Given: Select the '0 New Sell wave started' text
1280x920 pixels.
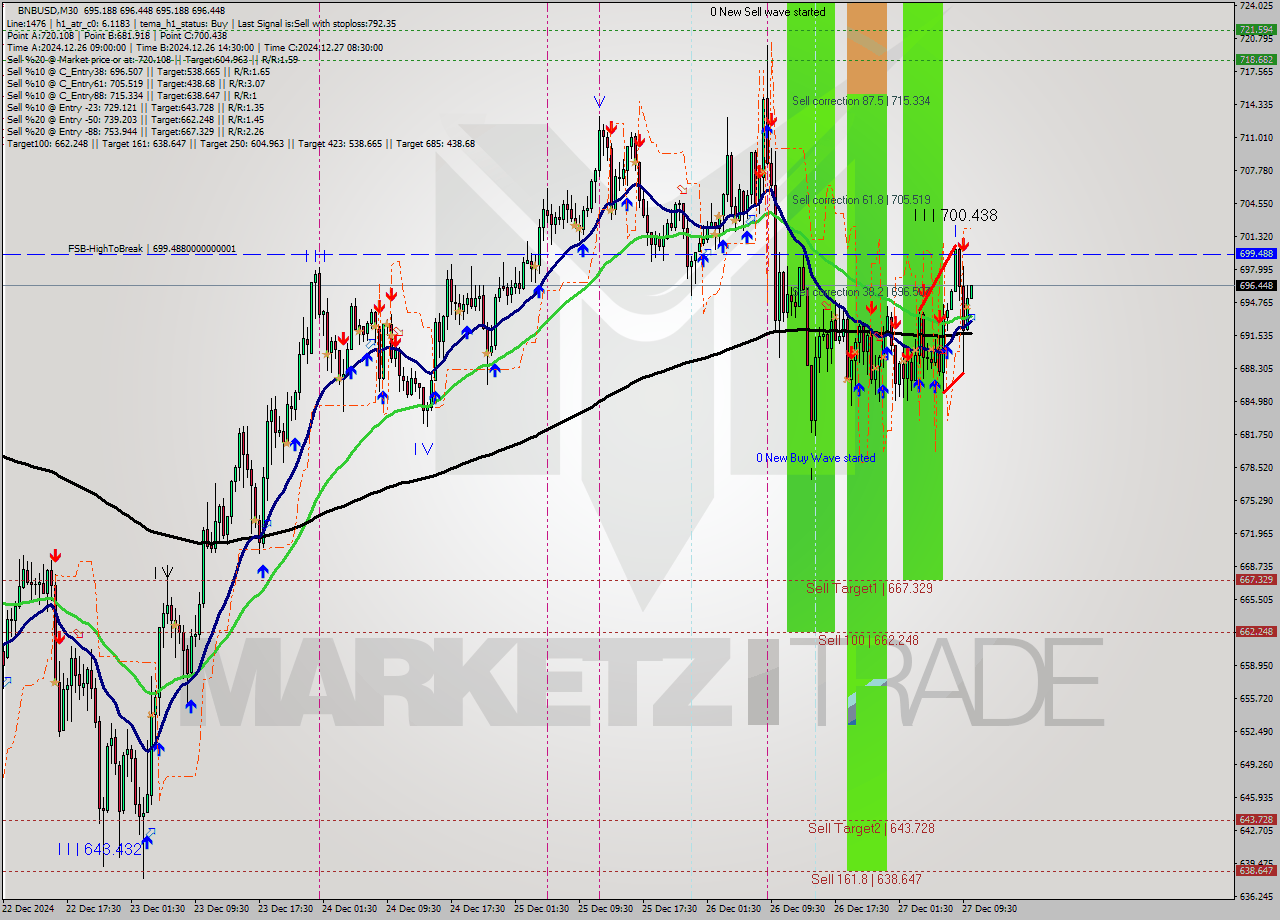Looking at the screenshot, I should coord(768,12).
